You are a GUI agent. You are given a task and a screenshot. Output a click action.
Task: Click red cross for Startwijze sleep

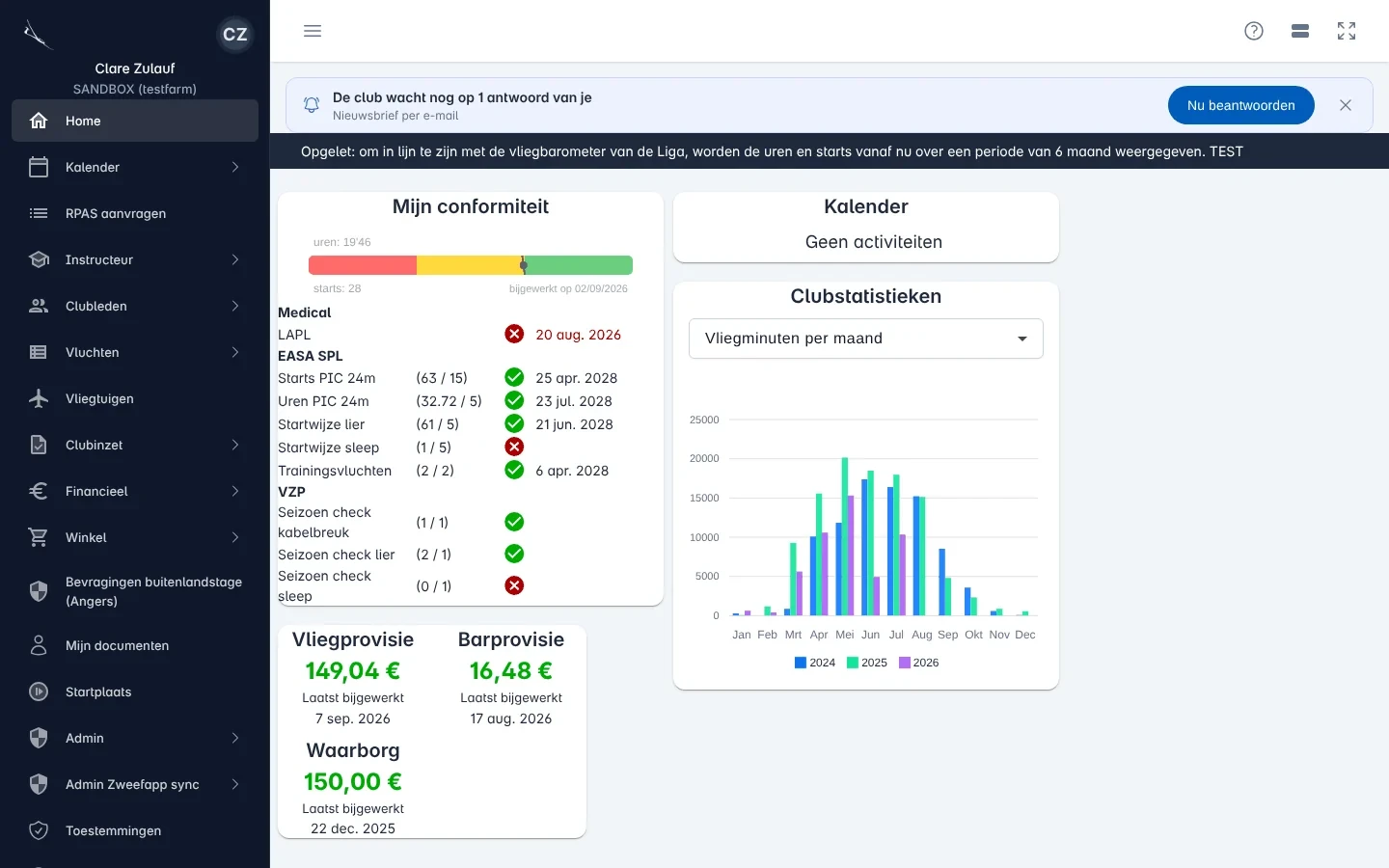click(514, 447)
